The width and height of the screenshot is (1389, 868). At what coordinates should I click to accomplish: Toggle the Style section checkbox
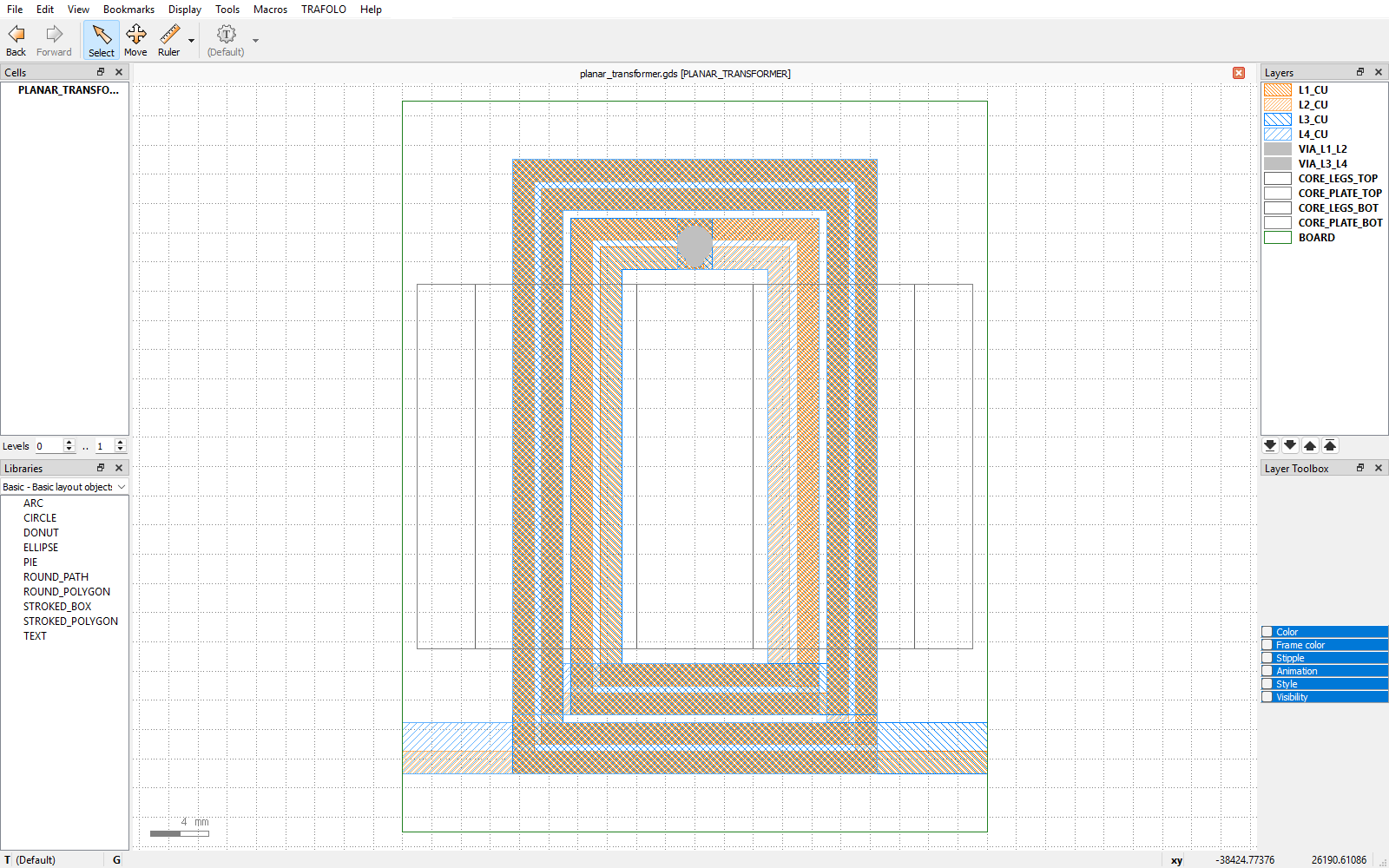point(1267,684)
